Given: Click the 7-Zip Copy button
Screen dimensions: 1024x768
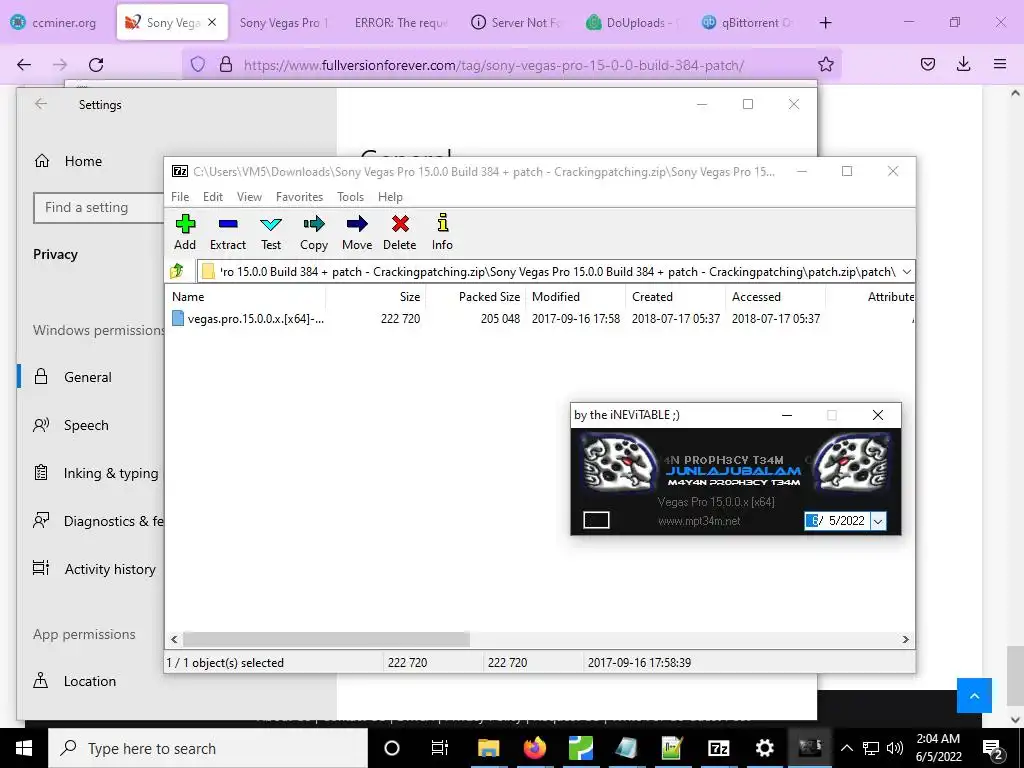Looking at the screenshot, I should coord(314,232).
